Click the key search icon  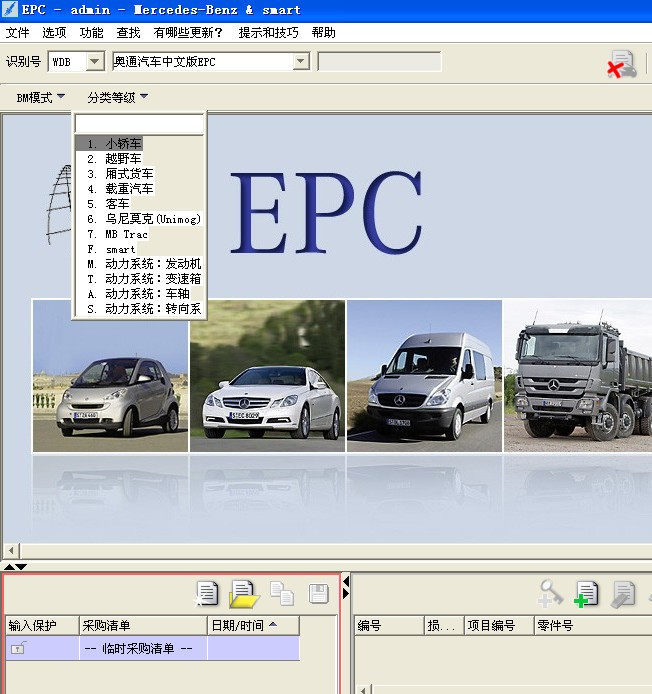tap(550, 594)
